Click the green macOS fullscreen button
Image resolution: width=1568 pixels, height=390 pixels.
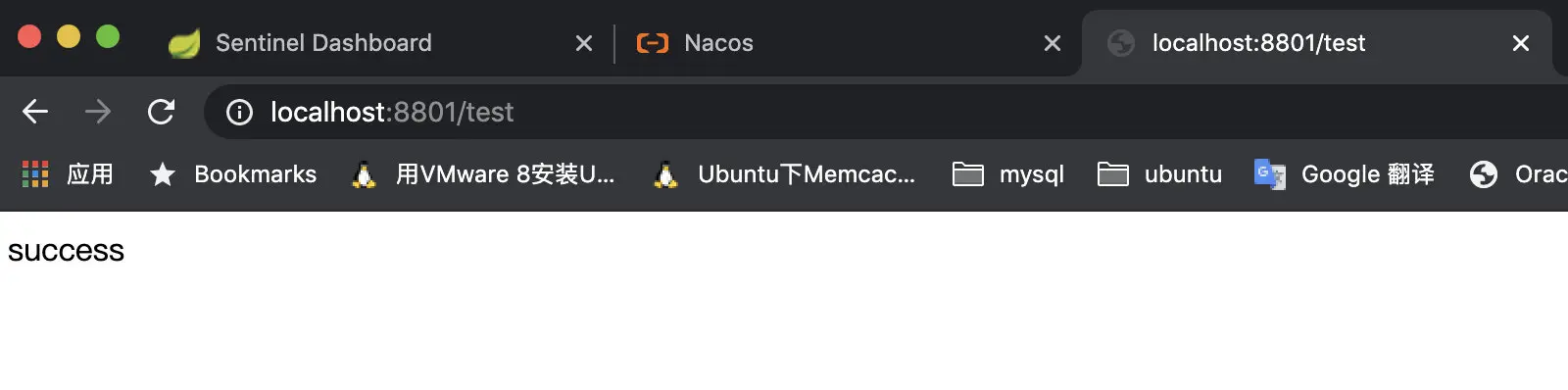108,37
